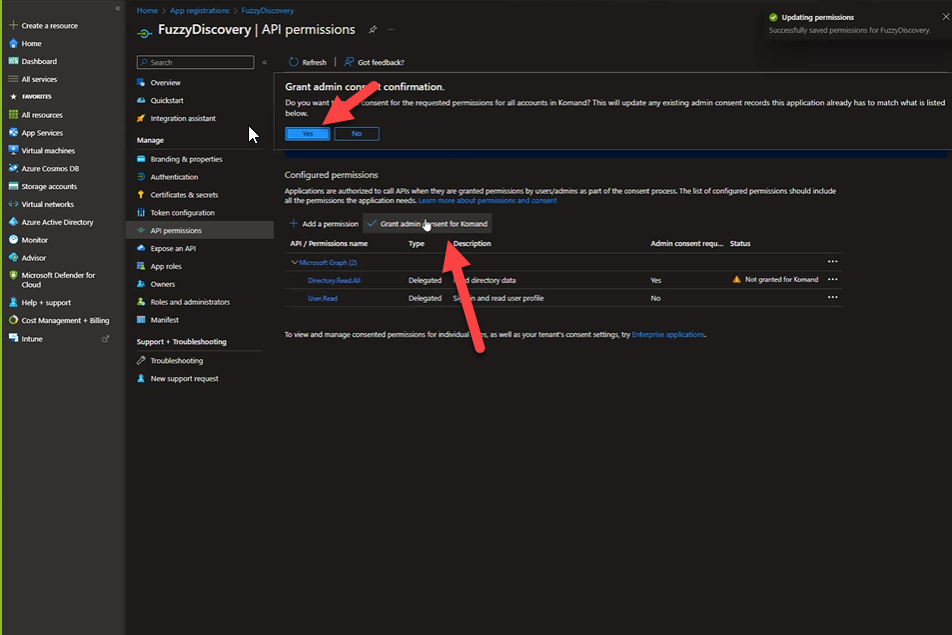Confirm admin consent by clicking Yes
Screen dimensions: 952x635
[x=307, y=133]
